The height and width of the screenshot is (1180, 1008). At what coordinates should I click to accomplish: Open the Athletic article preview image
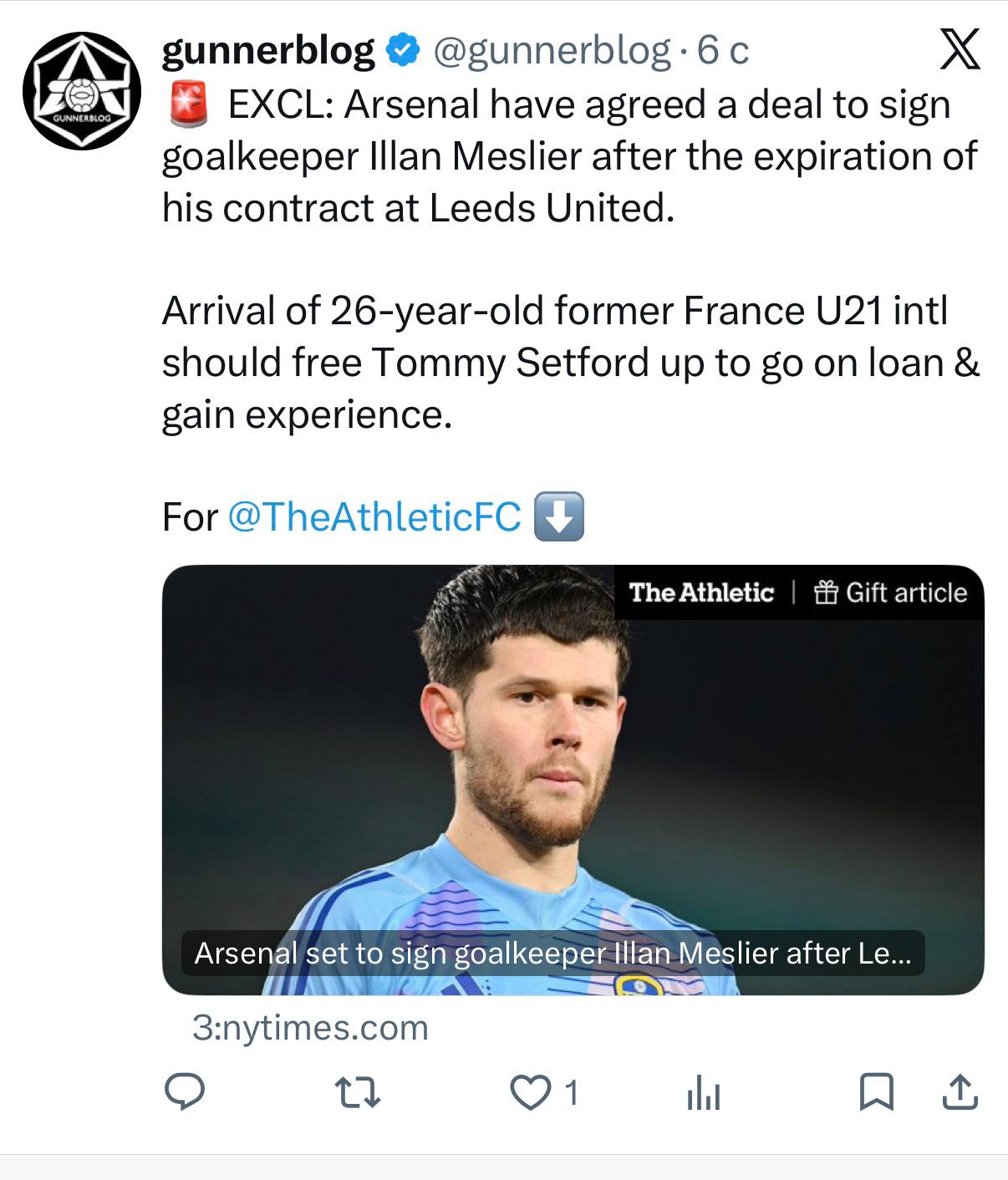pyautogui.click(x=573, y=780)
